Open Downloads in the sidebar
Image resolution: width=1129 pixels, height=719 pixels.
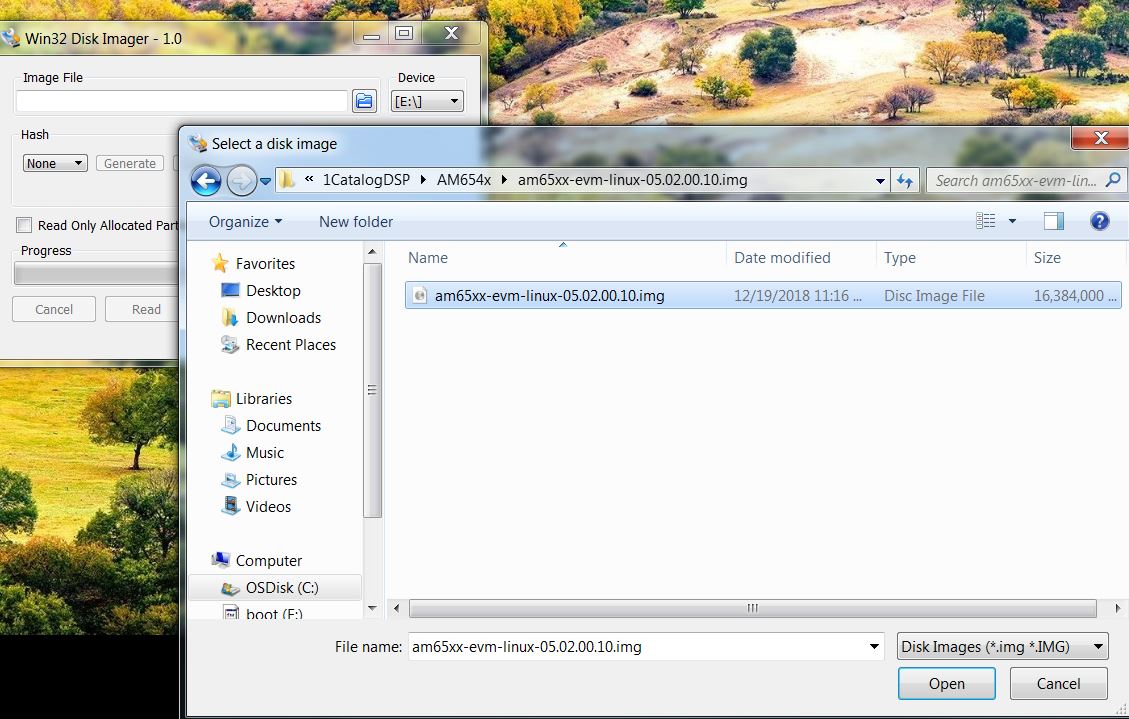283,317
